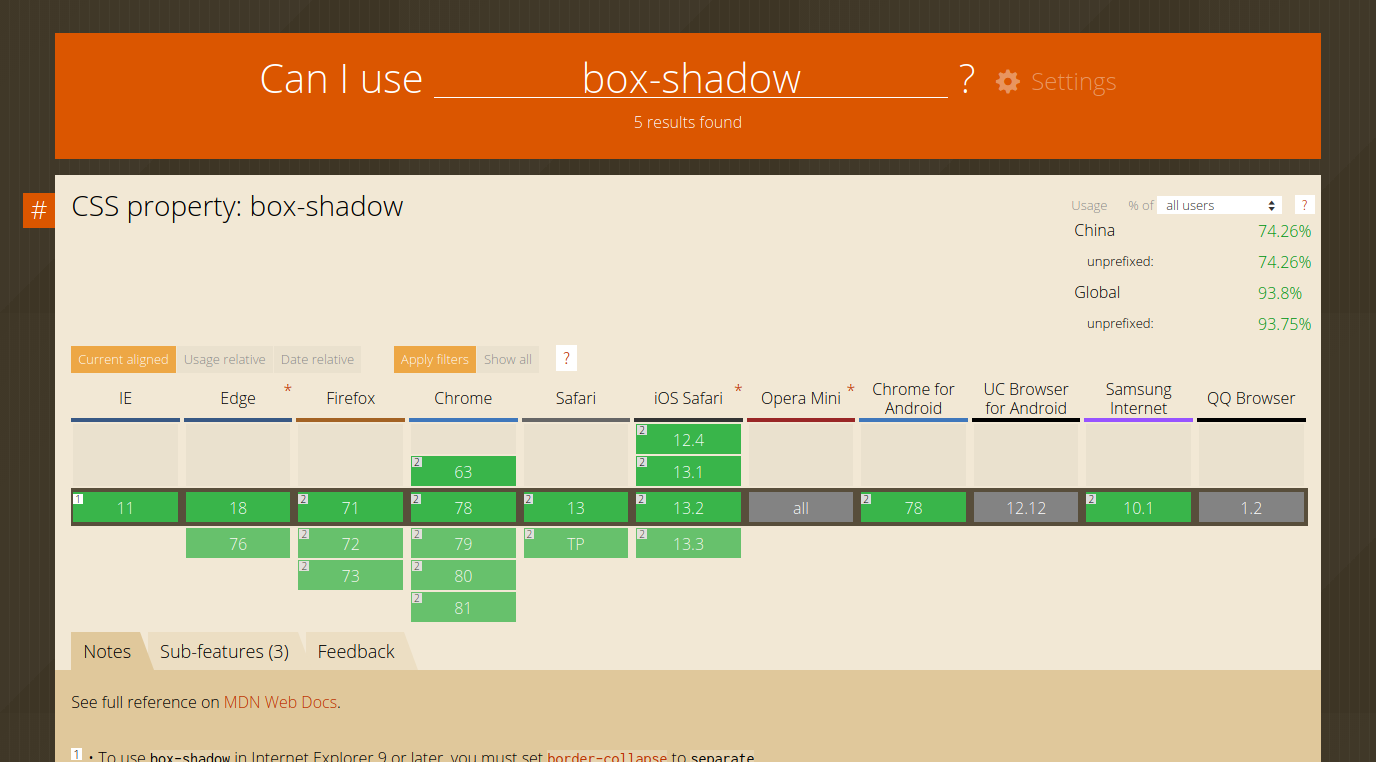Click the box-shadow search field
This screenshot has width=1376, height=762.
click(x=691, y=78)
